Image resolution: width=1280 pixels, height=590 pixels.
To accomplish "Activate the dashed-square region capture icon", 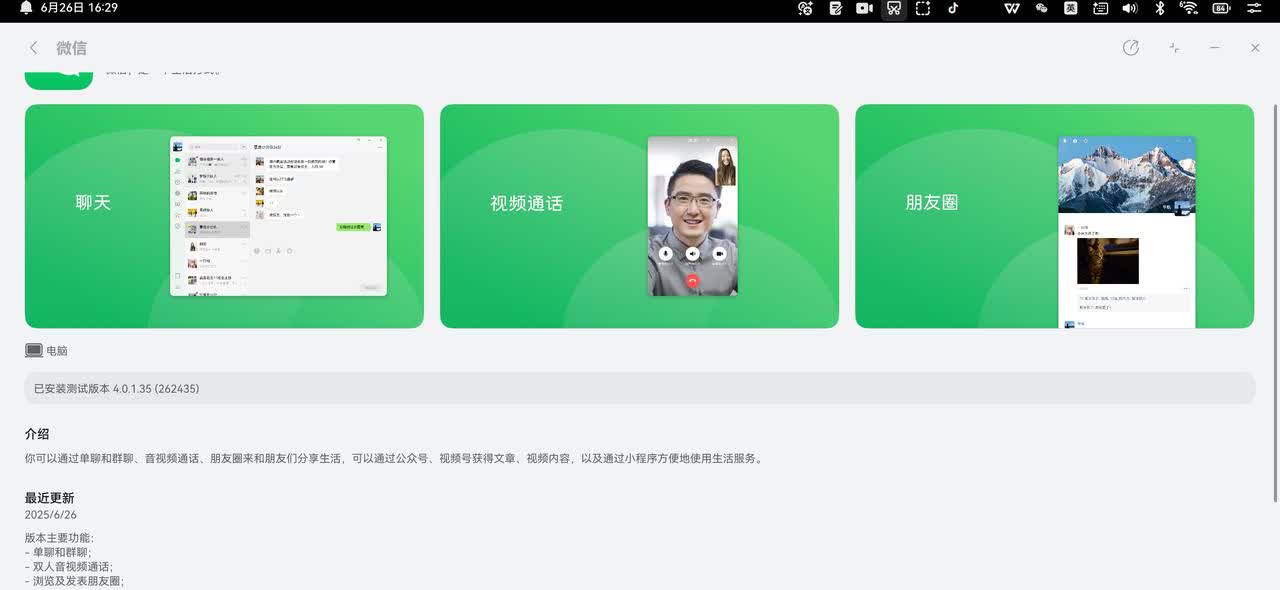I will [923, 8].
